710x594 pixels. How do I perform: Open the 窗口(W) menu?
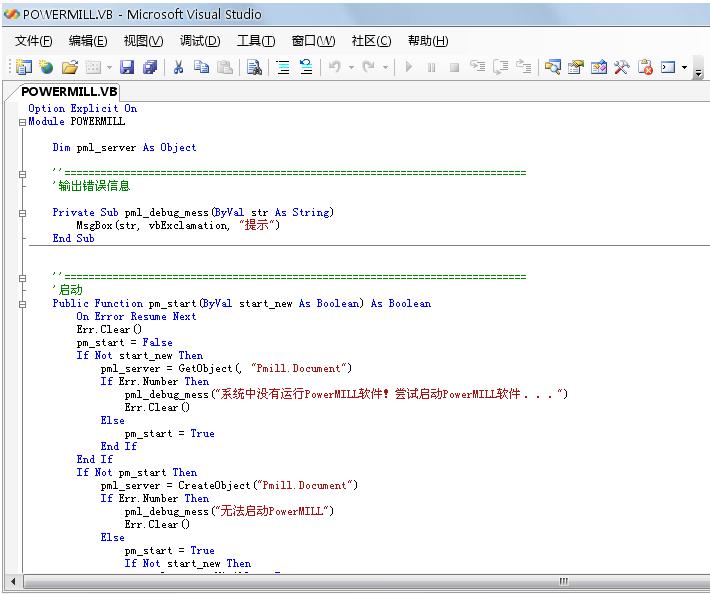(x=313, y=41)
